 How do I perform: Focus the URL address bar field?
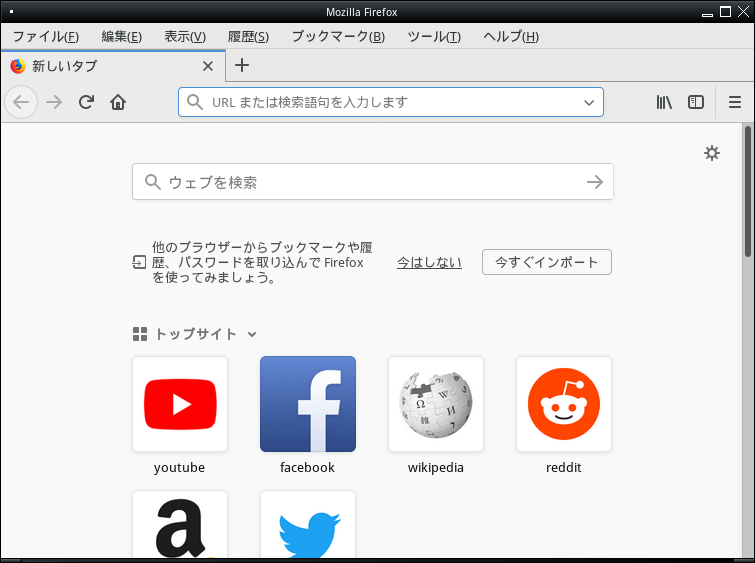coord(391,102)
